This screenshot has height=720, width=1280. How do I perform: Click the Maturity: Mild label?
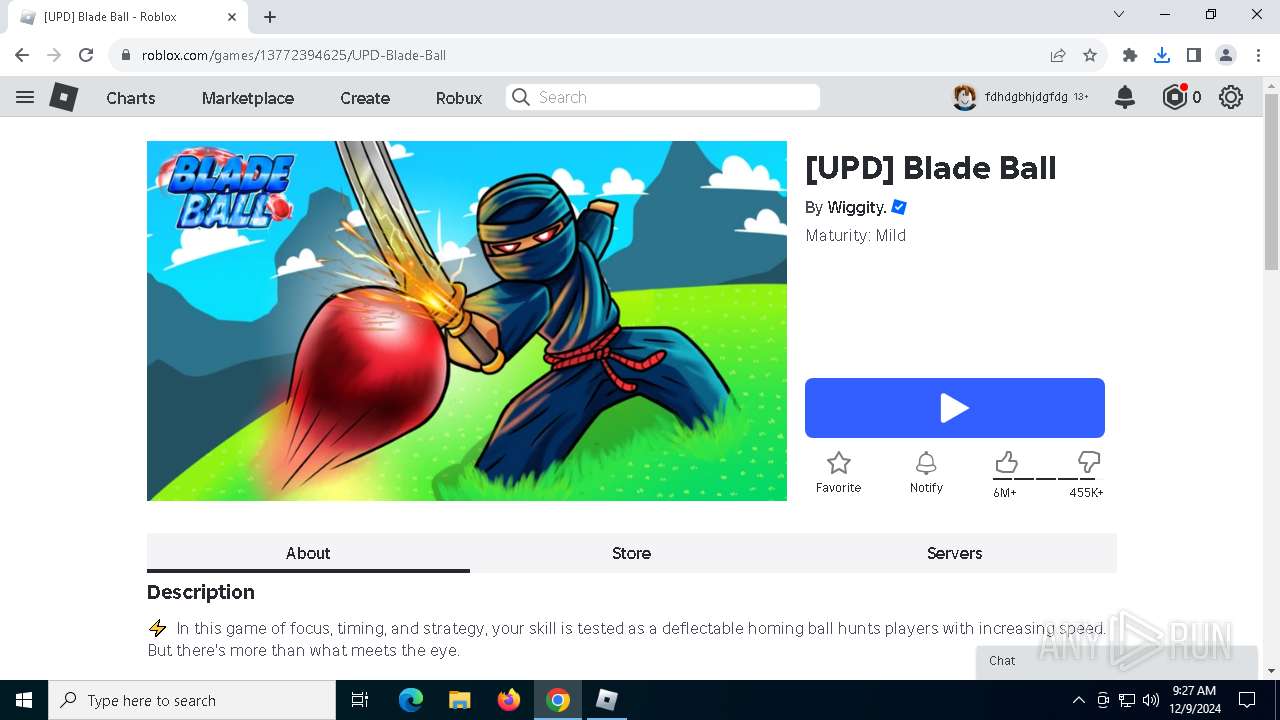tap(856, 236)
